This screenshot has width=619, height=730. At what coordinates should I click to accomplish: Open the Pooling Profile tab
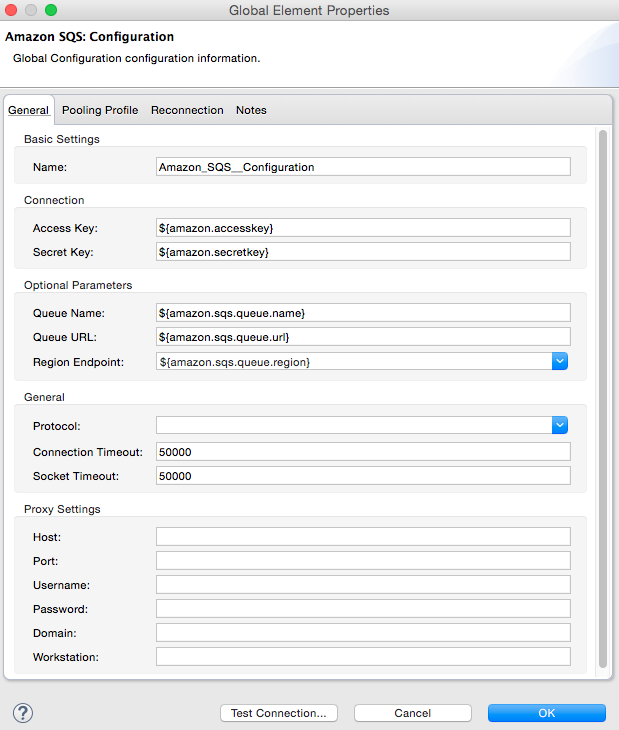click(x=100, y=110)
